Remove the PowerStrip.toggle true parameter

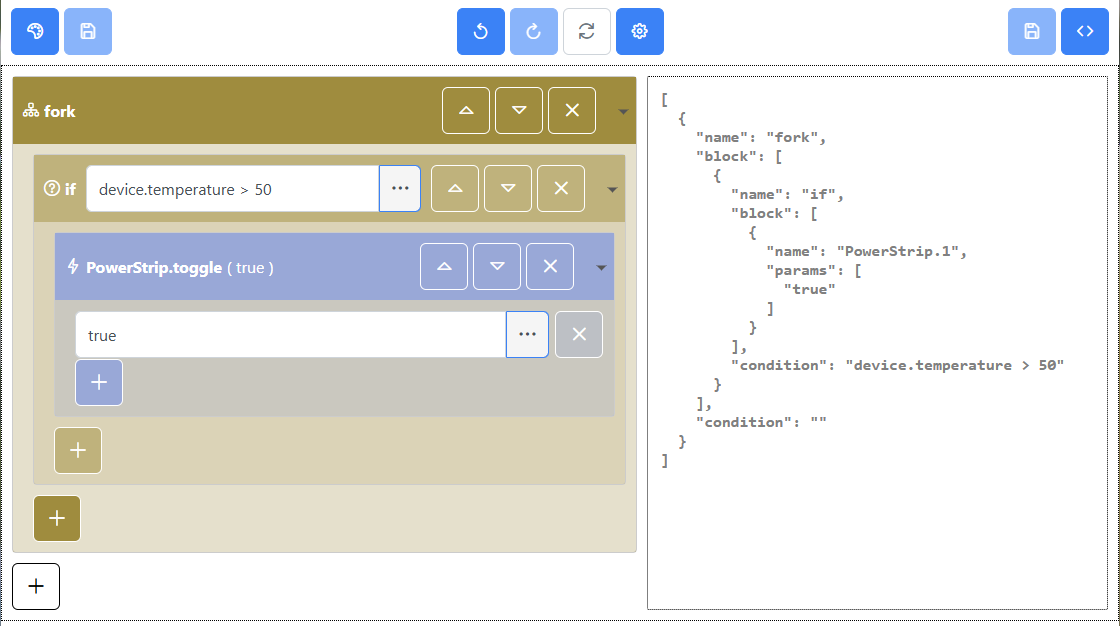click(x=579, y=334)
